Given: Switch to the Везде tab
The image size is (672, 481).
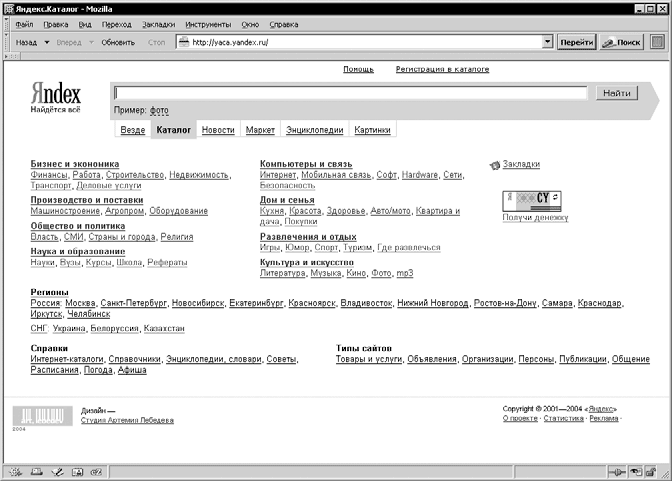Looking at the screenshot, I should coord(133,130).
